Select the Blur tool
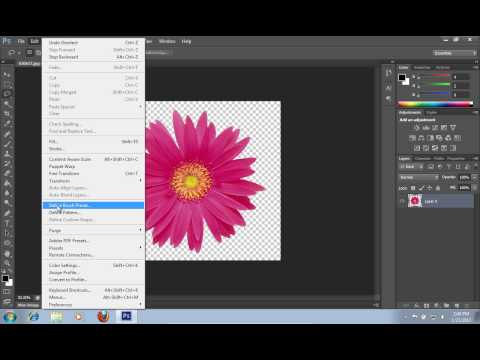This screenshot has width=480, height=360. 7,193
